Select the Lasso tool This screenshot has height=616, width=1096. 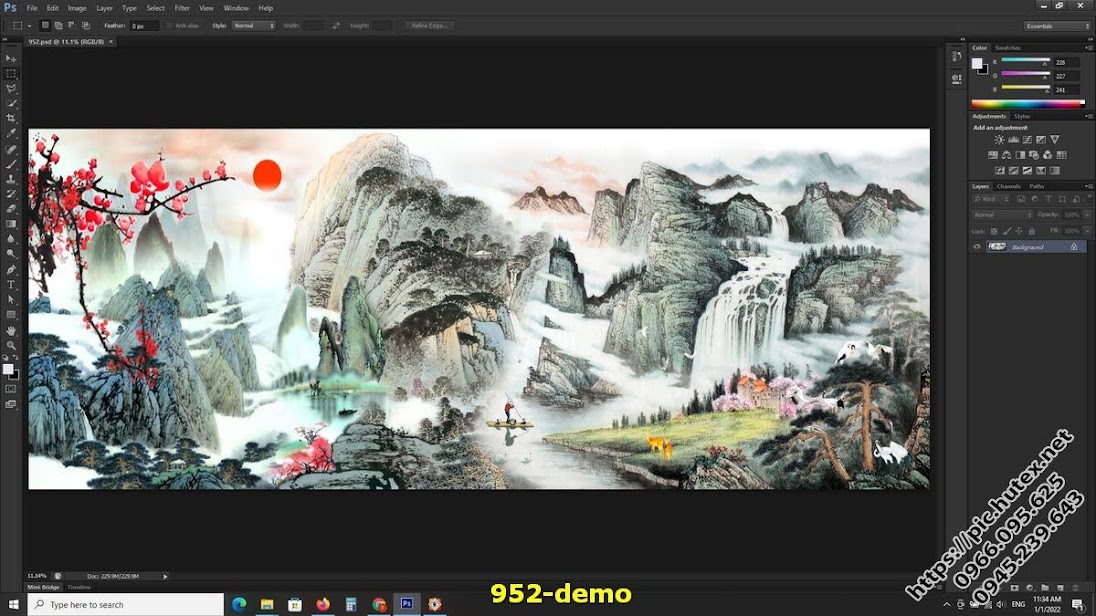click(x=11, y=89)
